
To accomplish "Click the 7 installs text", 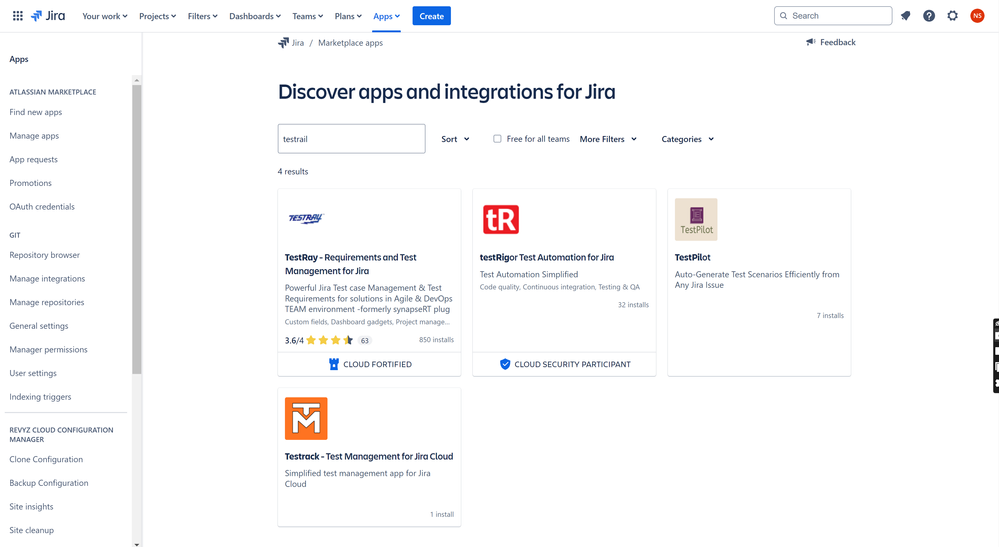I will click(x=830, y=315).
